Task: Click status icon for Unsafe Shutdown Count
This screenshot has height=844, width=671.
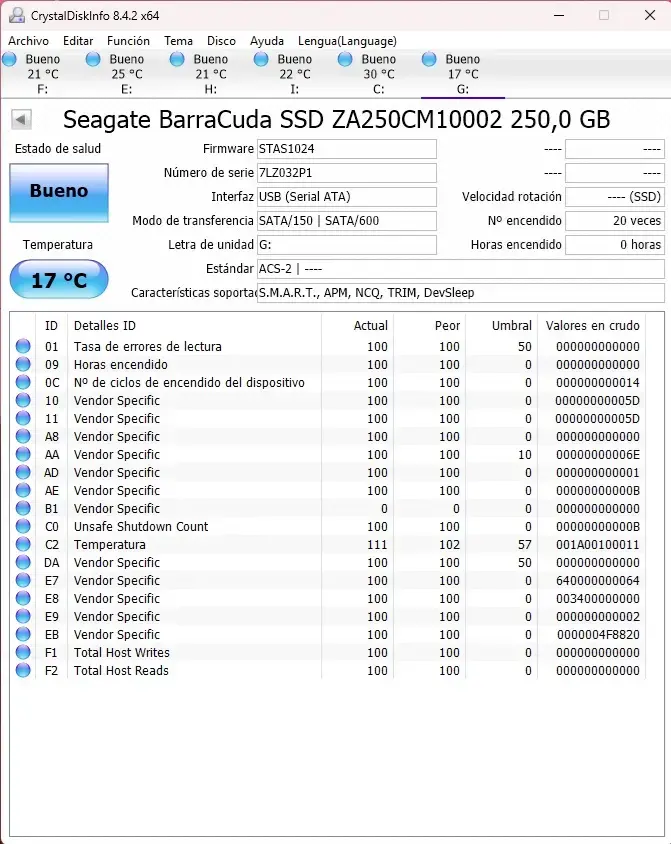Action: [x=23, y=526]
